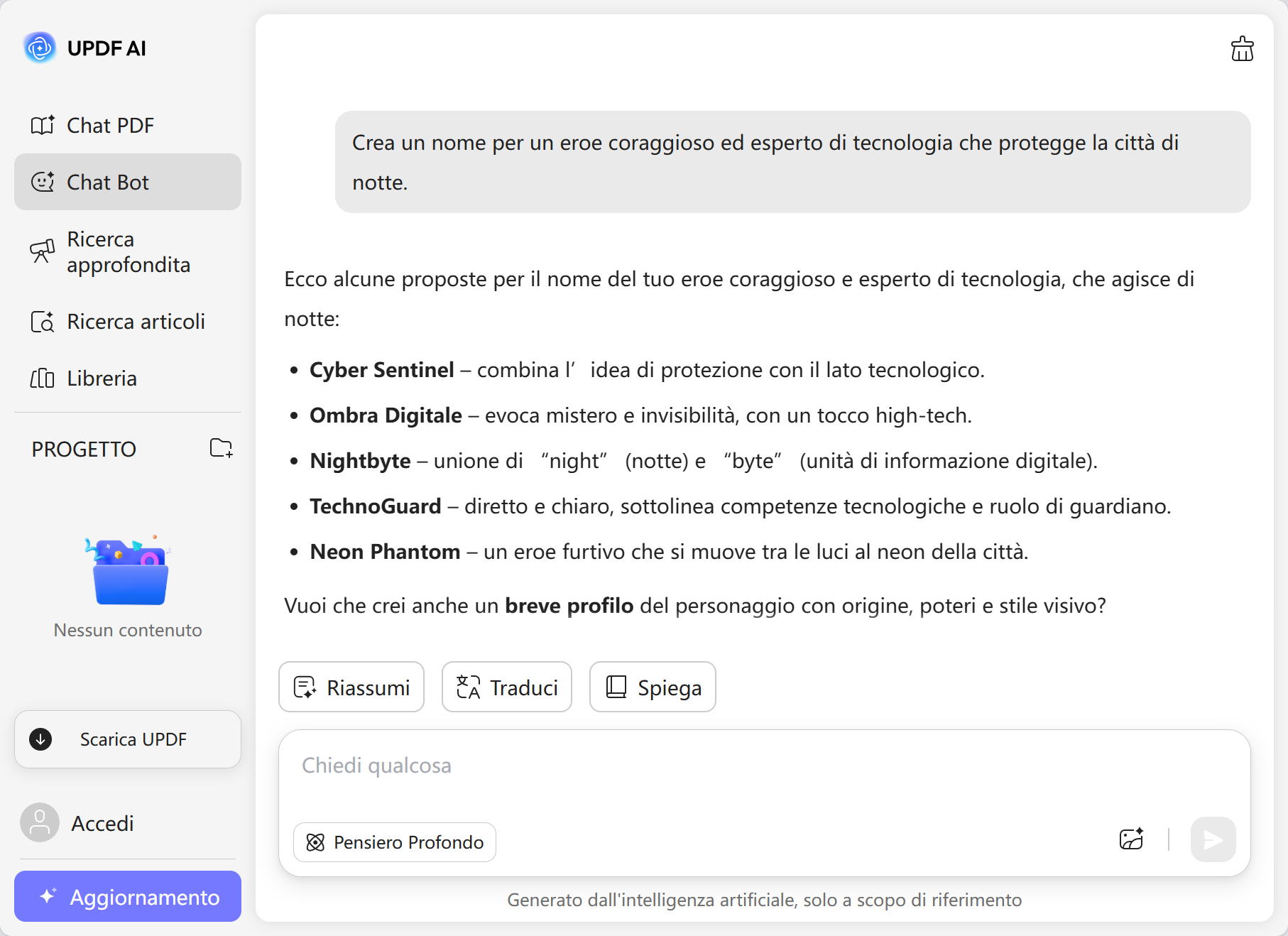This screenshot has width=1288, height=936.
Task: Open Chat PDF section
Action: coord(110,126)
